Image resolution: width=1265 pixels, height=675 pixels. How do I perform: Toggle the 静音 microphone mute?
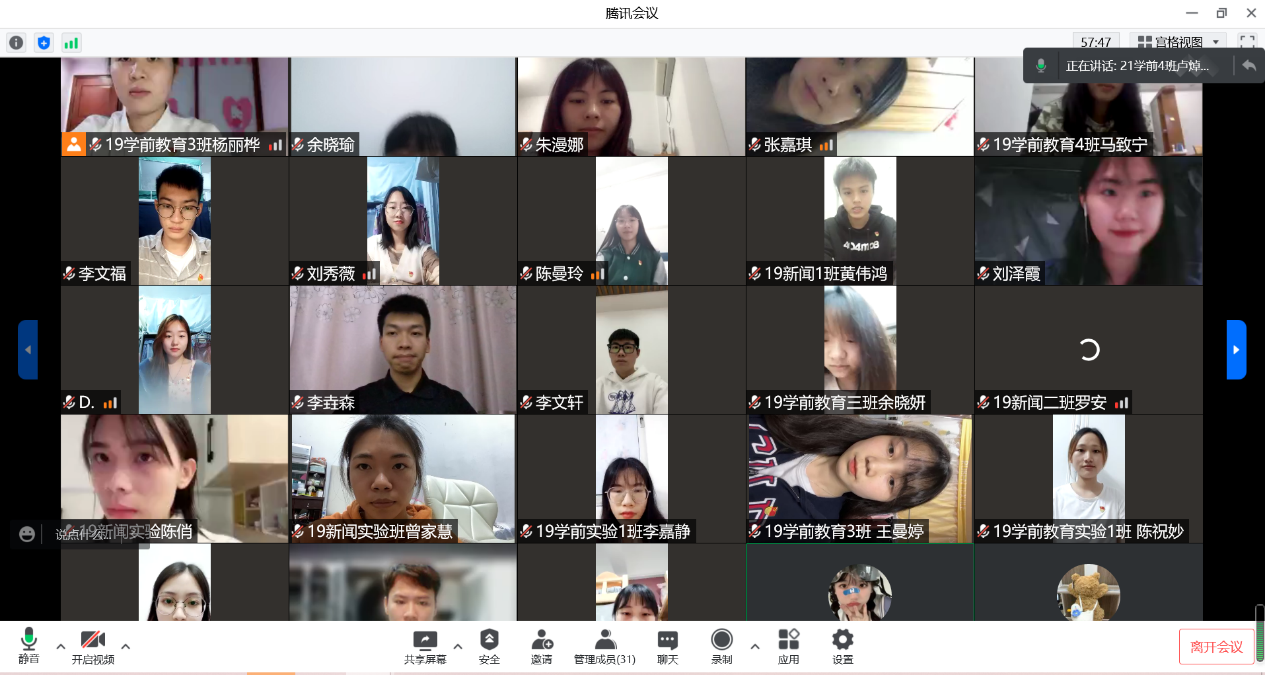29,646
